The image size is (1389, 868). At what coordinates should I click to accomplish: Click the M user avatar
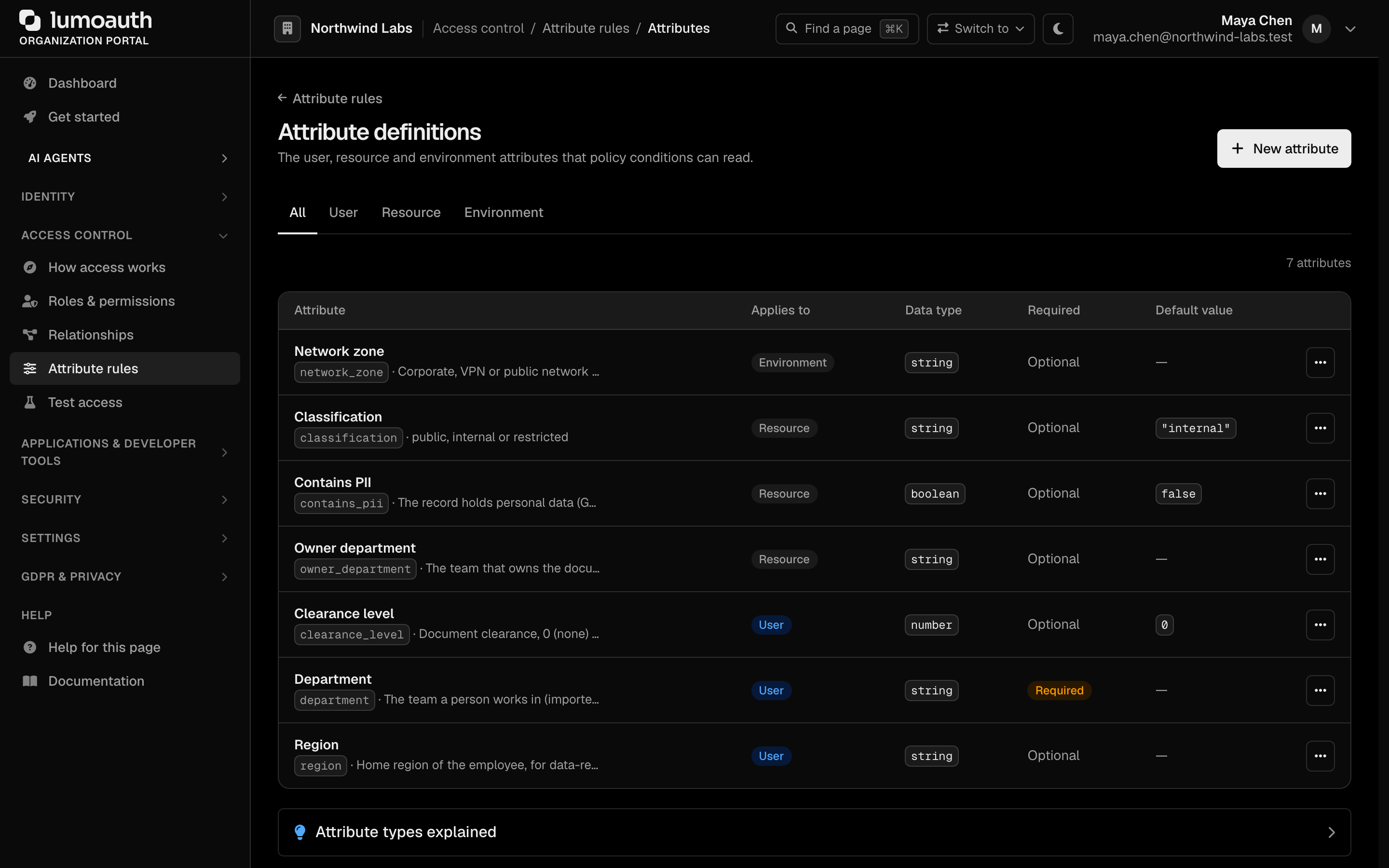pyautogui.click(x=1316, y=29)
